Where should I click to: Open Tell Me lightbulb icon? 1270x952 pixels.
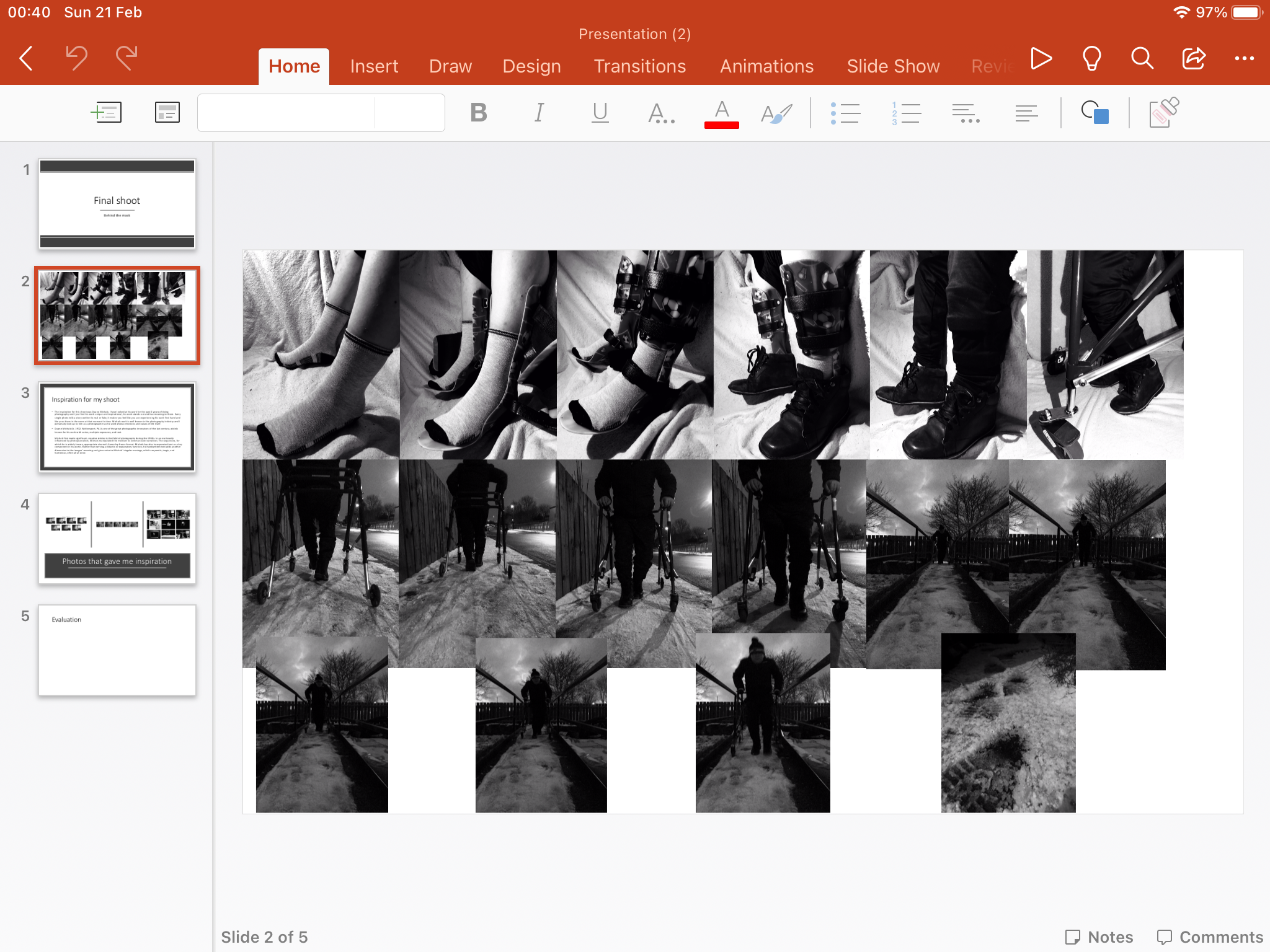(1091, 59)
